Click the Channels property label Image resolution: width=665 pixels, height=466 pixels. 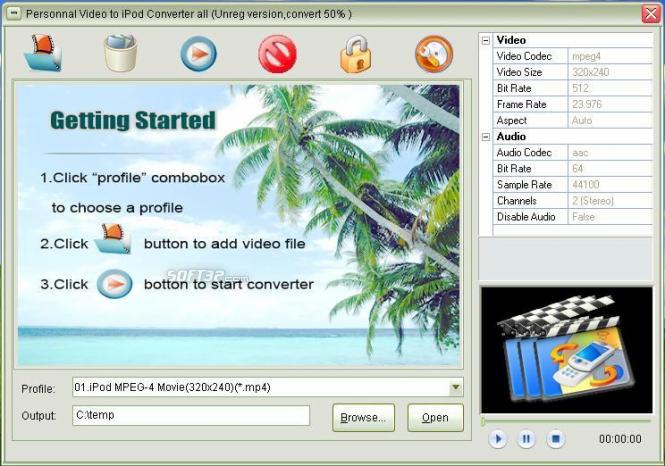517,201
